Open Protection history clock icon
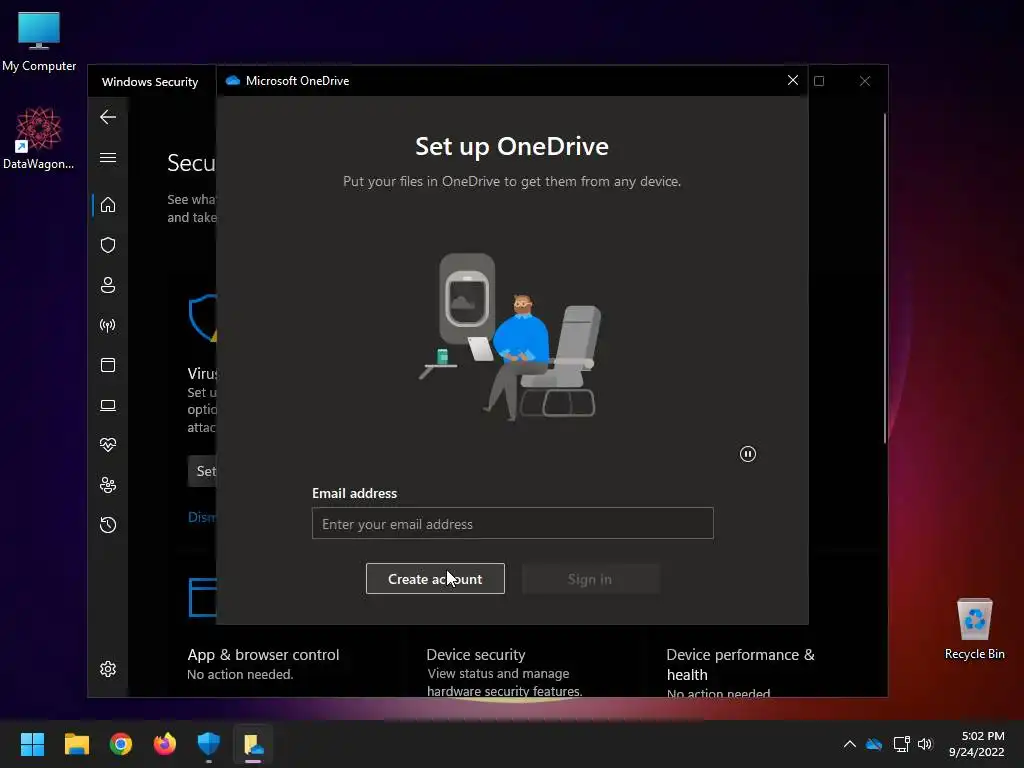The width and height of the screenshot is (1024, 768). 108,525
